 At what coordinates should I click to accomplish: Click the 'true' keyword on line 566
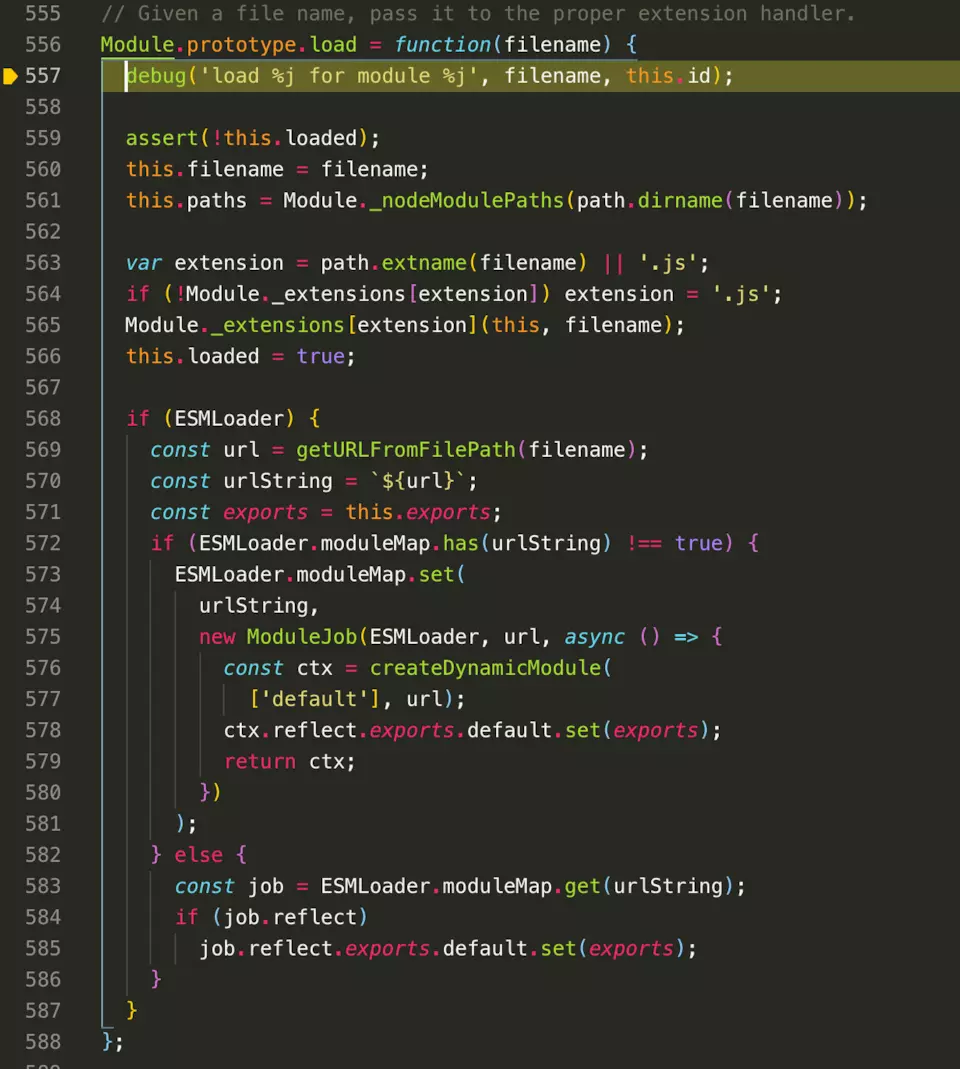click(320, 356)
